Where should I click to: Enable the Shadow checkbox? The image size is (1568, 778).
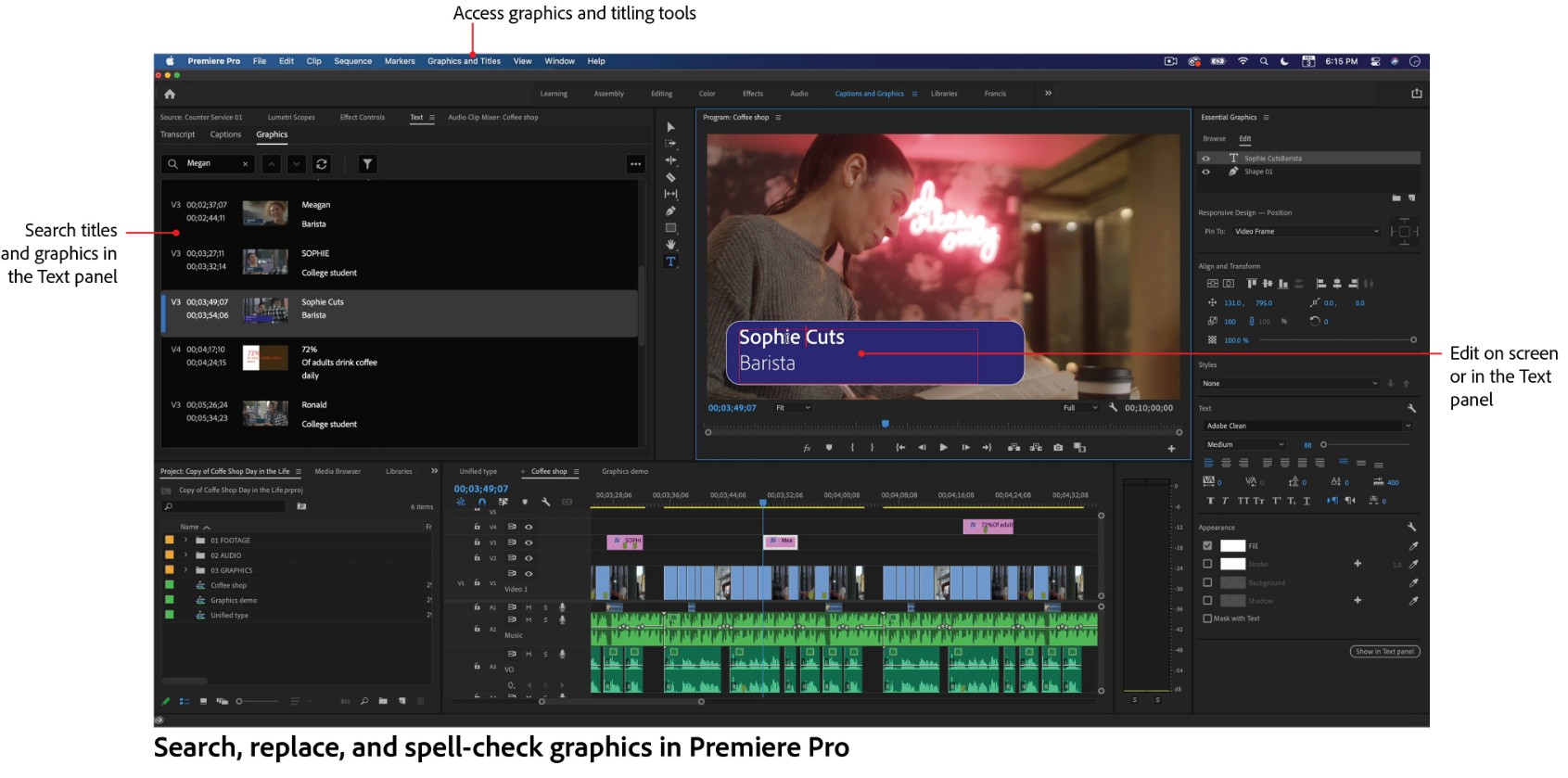[x=1207, y=601]
